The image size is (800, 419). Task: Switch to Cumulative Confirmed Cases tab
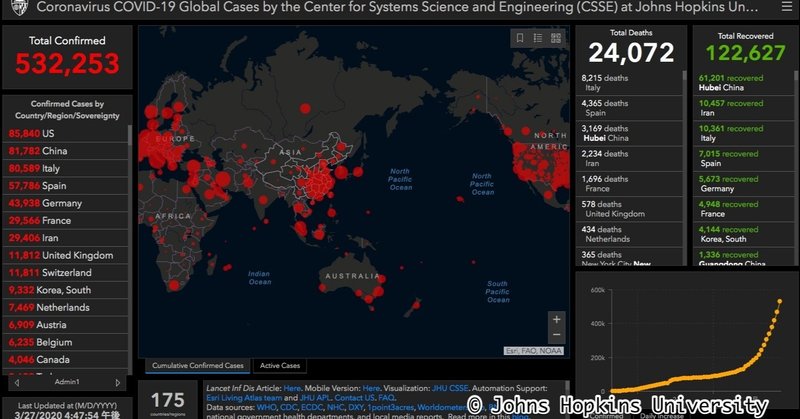coord(197,365)
